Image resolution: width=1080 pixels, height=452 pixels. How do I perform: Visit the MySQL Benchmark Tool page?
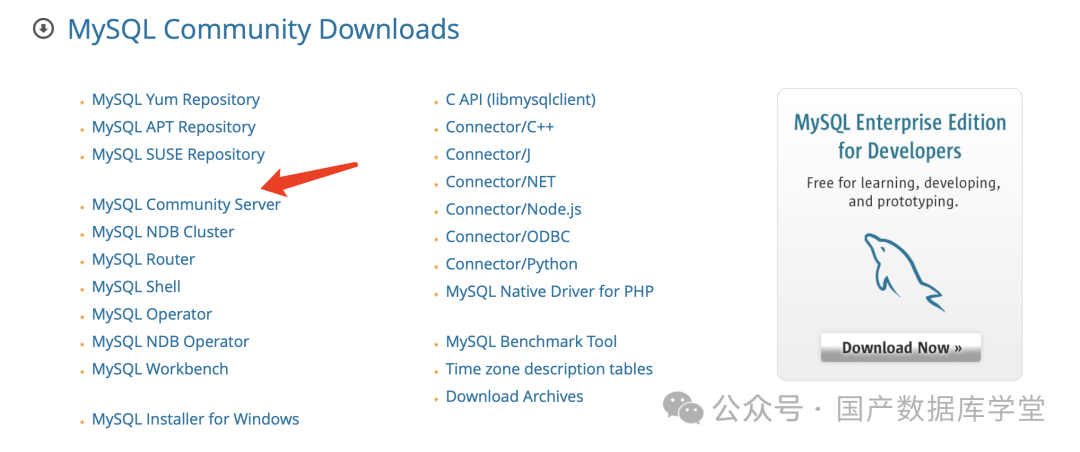pos(531,342)
